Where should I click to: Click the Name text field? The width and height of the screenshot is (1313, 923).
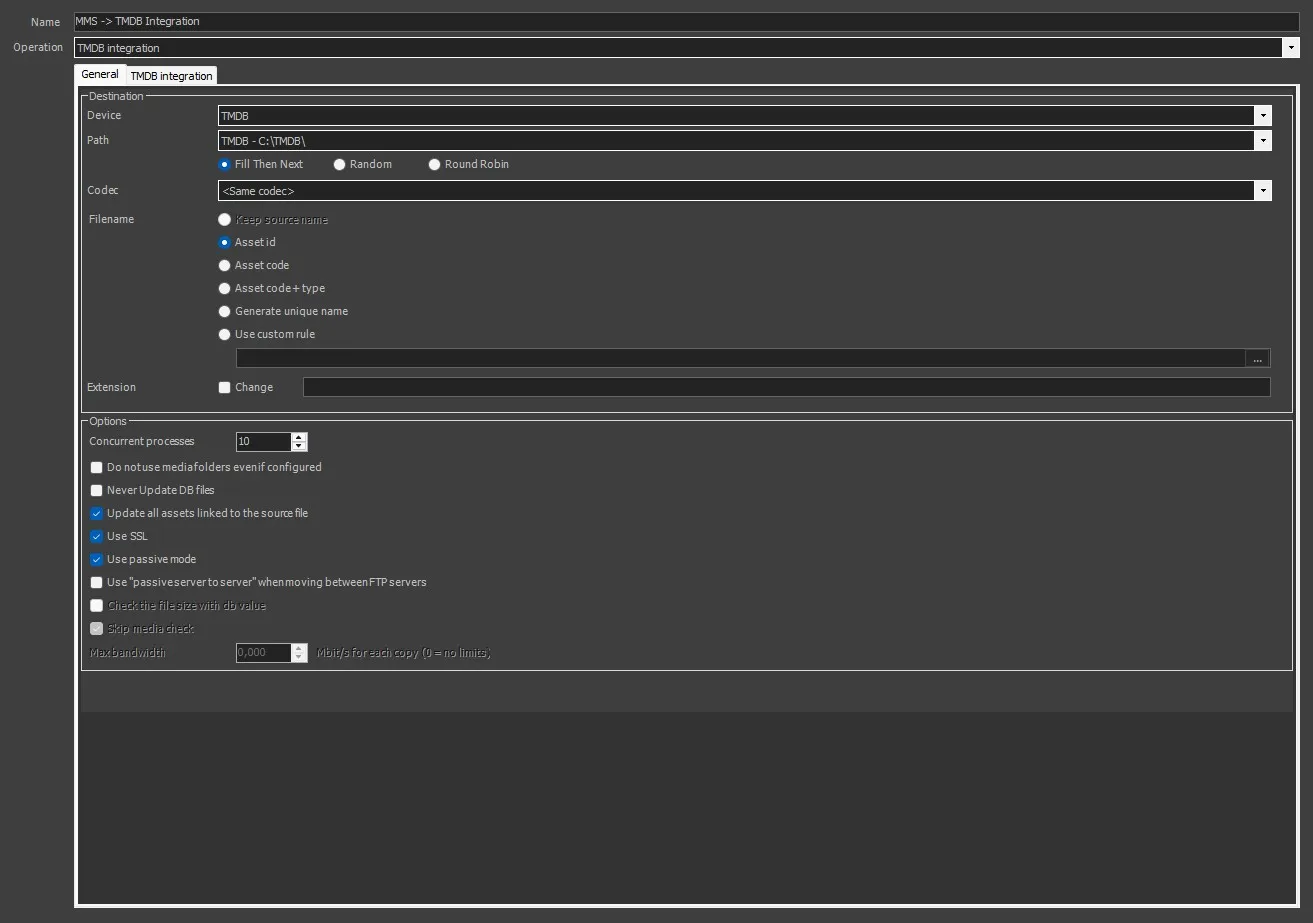tap(680, 21)
